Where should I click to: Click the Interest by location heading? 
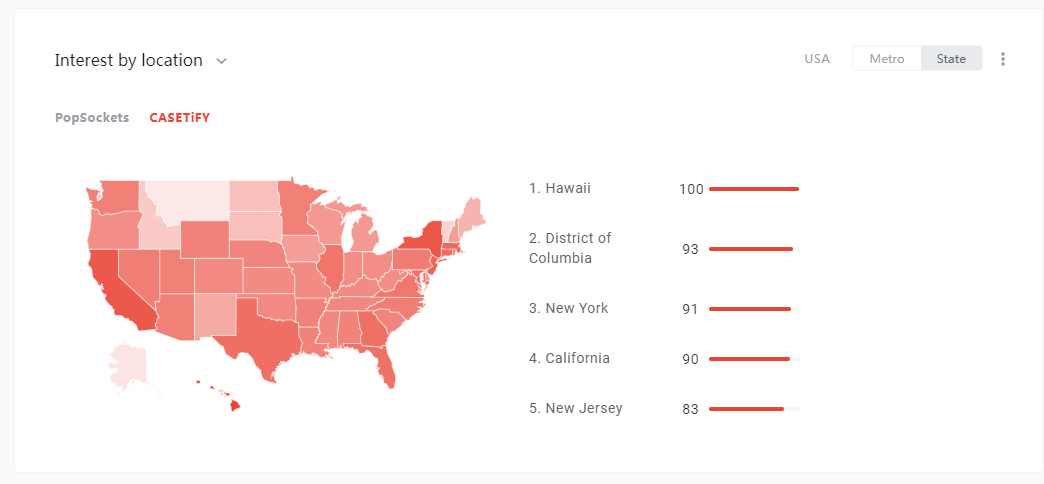click(129, 60)
